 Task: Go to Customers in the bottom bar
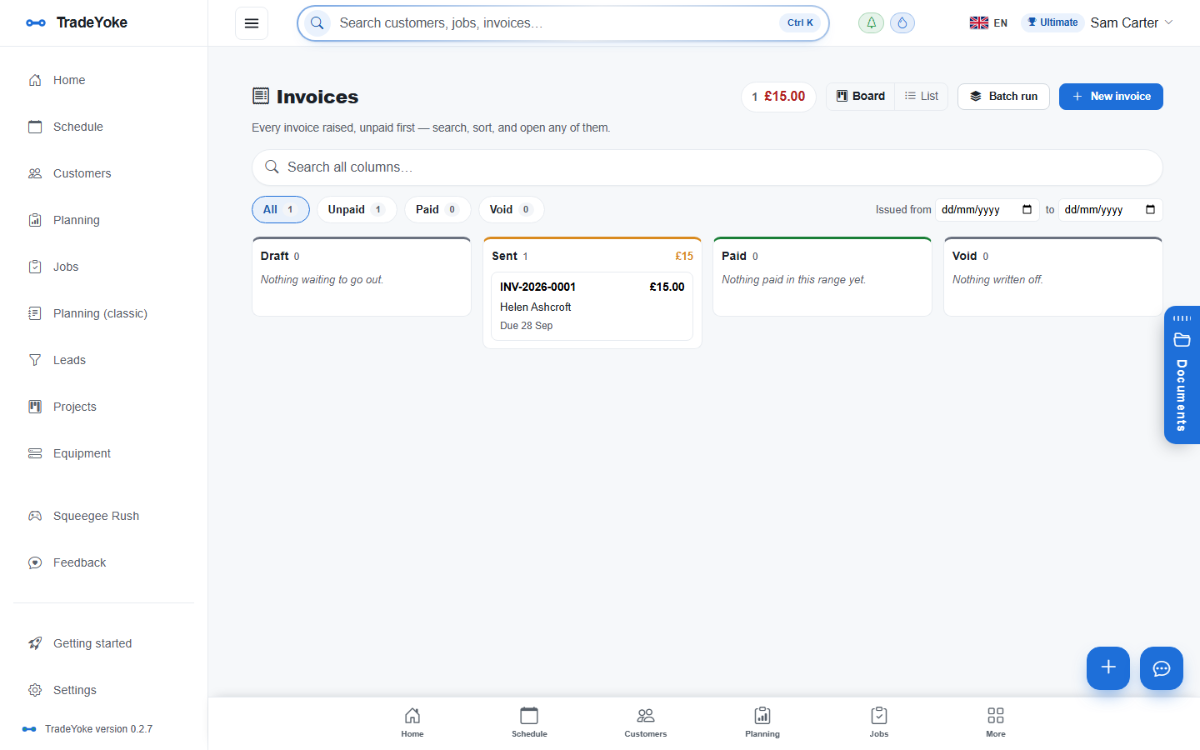(646, 722)
